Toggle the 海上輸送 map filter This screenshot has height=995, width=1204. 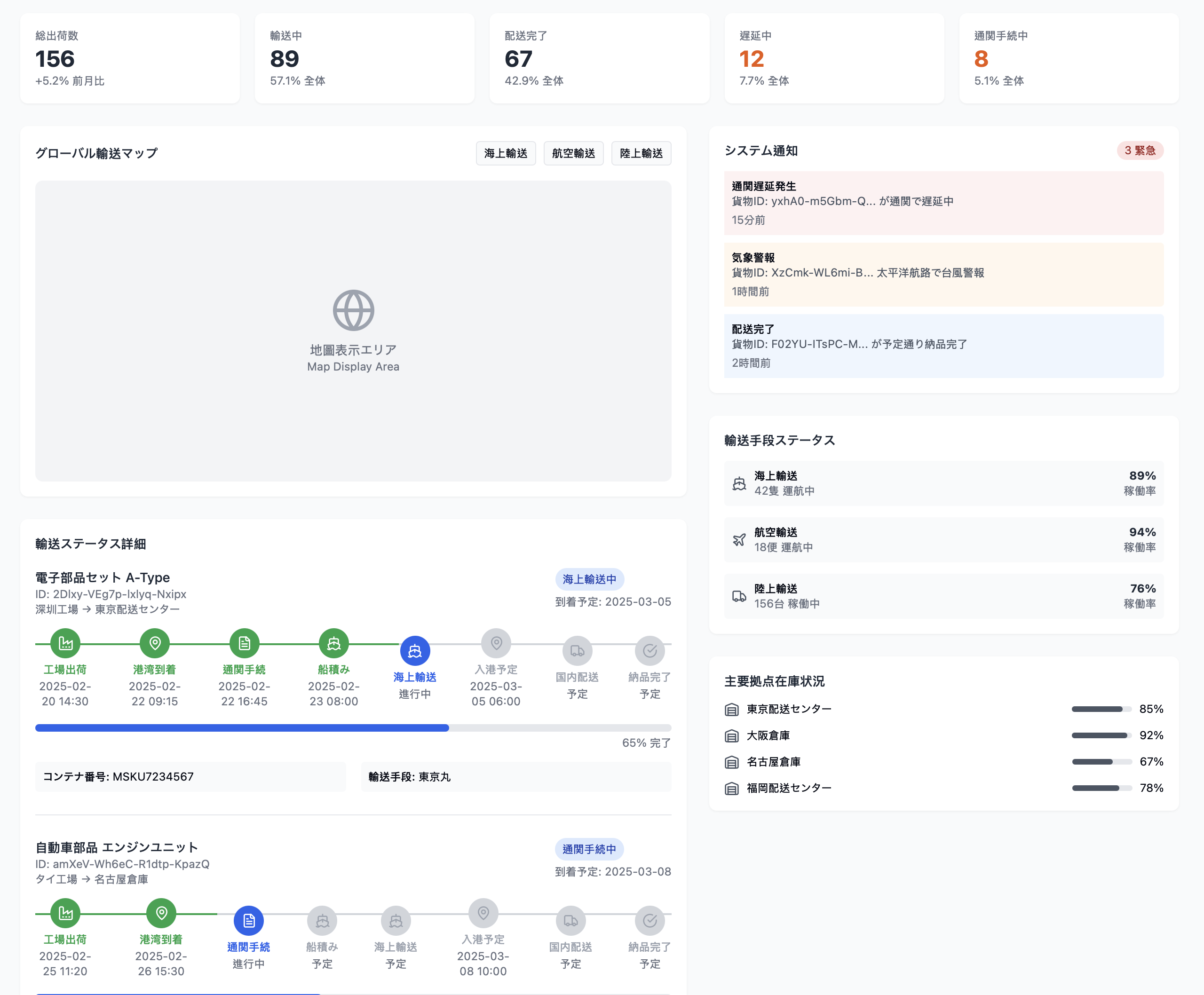[505, 153]
